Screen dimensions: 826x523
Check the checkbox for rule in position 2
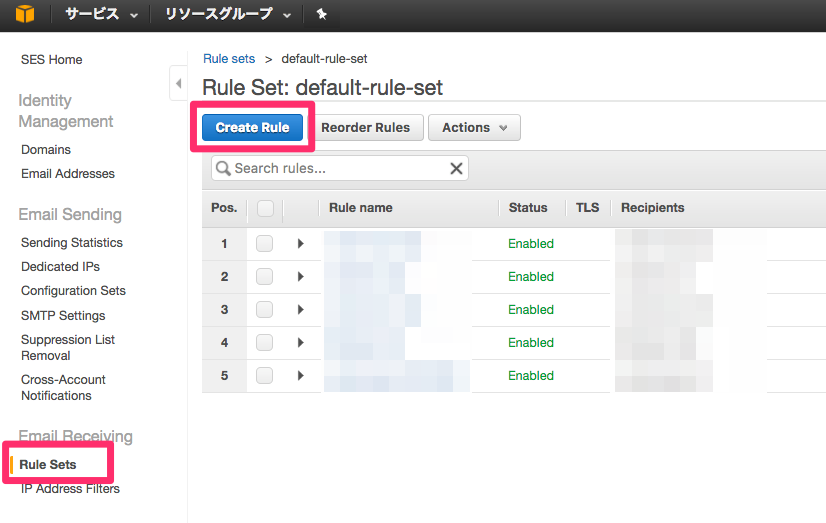pyautogui.click(x=264, y=277)
